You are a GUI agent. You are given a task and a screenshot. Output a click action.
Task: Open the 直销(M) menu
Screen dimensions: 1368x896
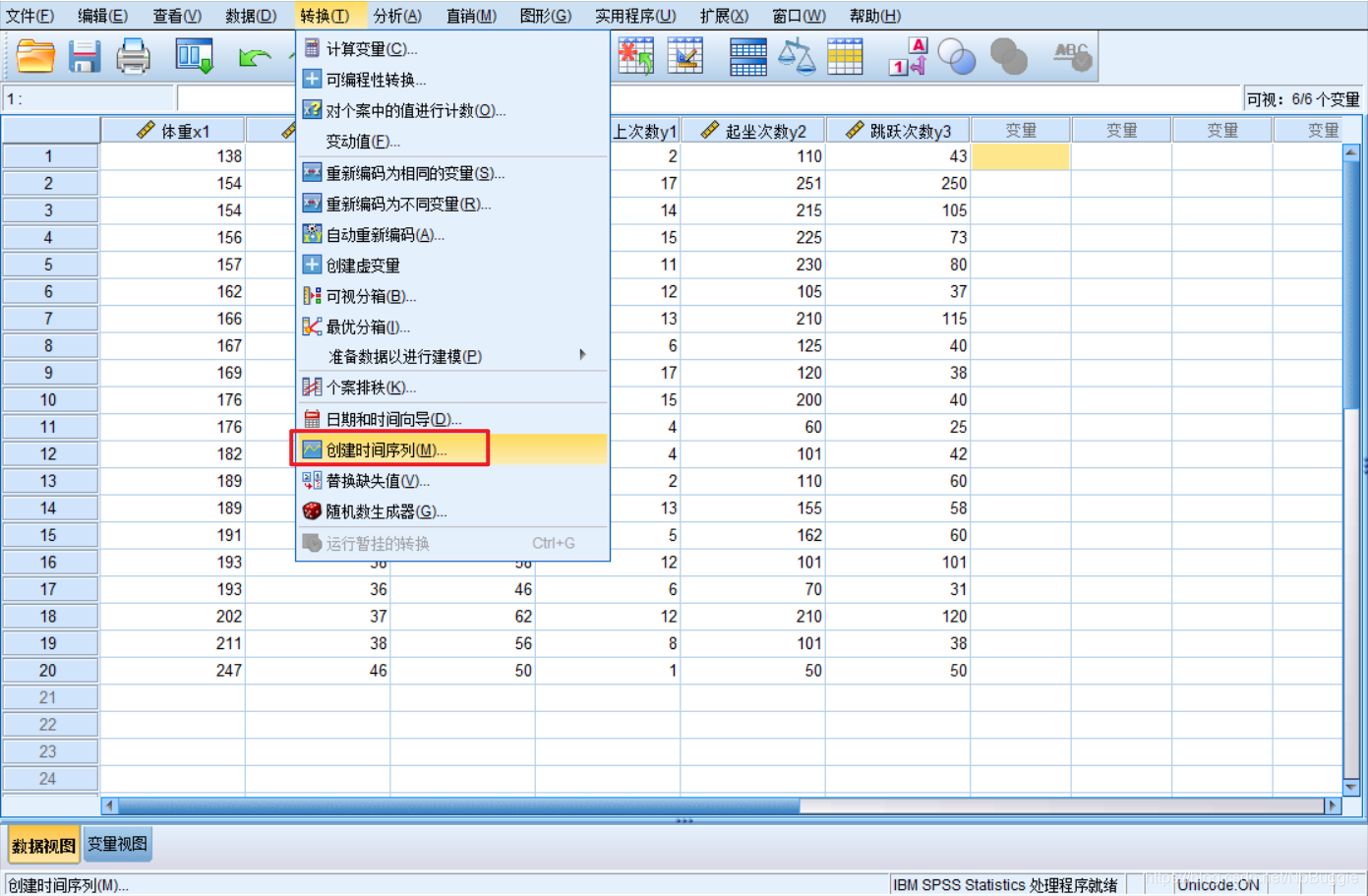click(x=471, y=16)
